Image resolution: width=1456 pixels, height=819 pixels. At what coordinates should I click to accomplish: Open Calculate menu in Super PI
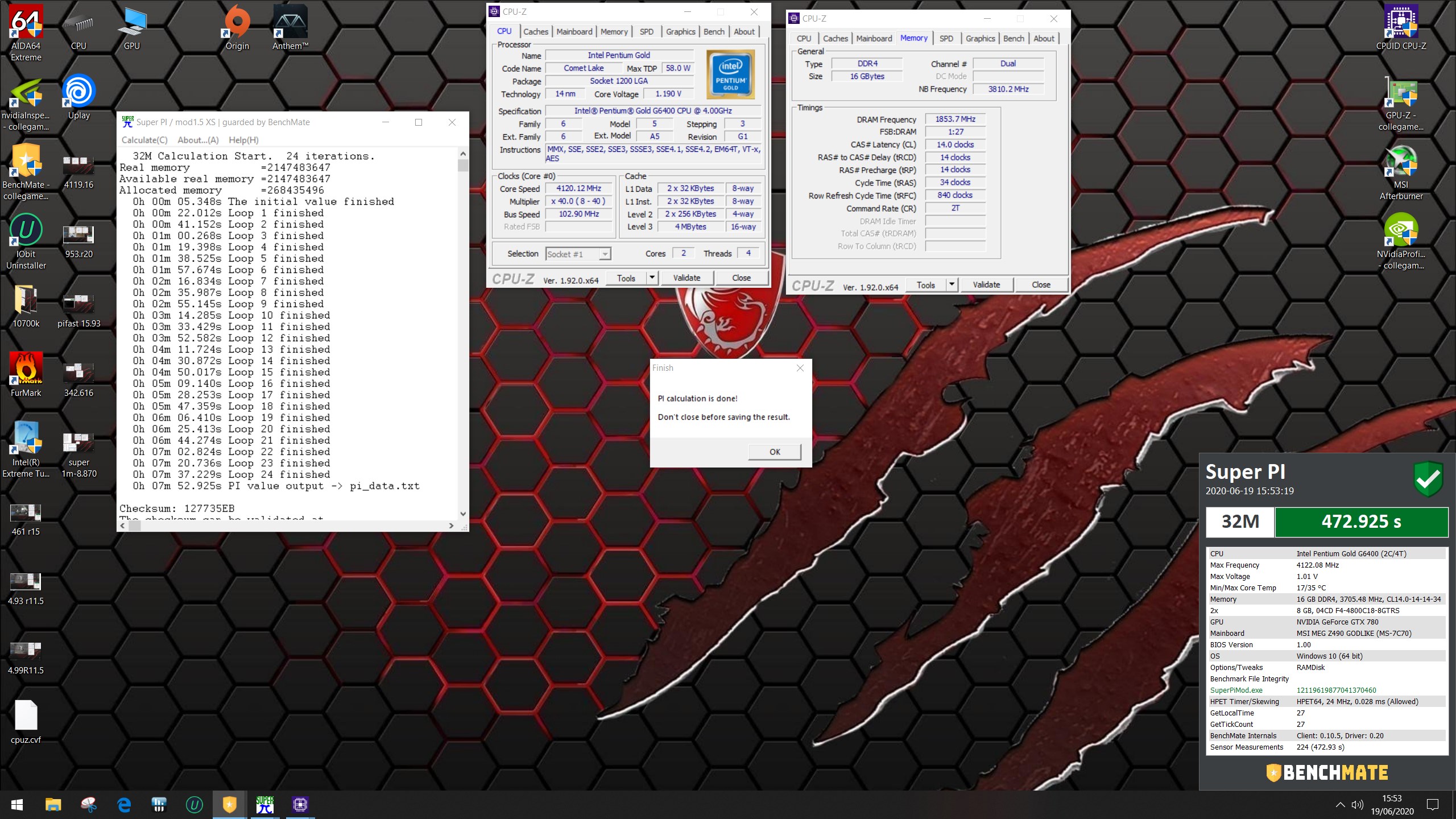[x=144, y=140]
